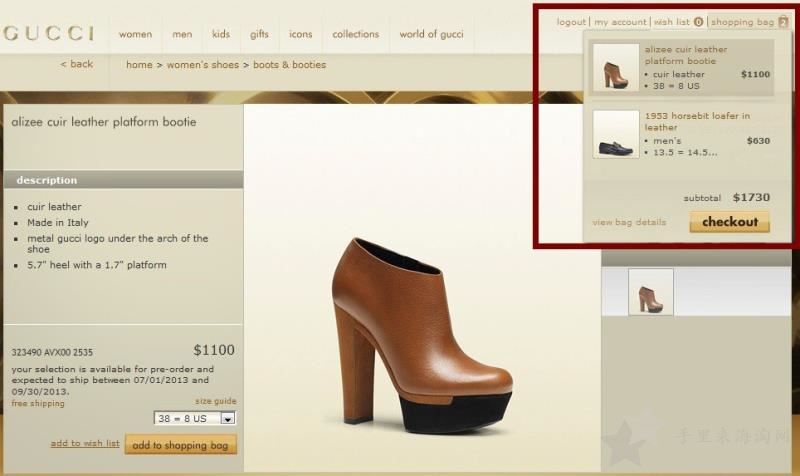Image resolution: width=800 pixels, height=476 pixels.
Task: Click the '5.7" heel with a 1.7" platform' line
Action: click(96, 265)
